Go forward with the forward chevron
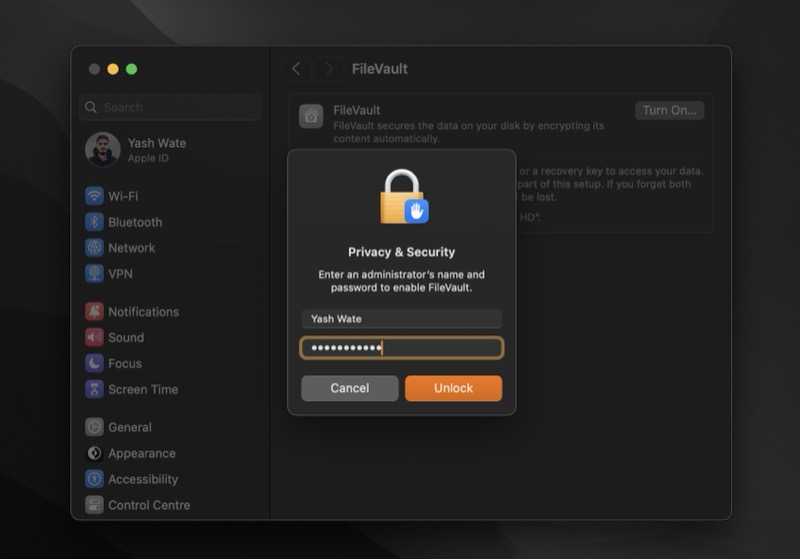Viewport: 800px width, 559px height. [329, 69]
